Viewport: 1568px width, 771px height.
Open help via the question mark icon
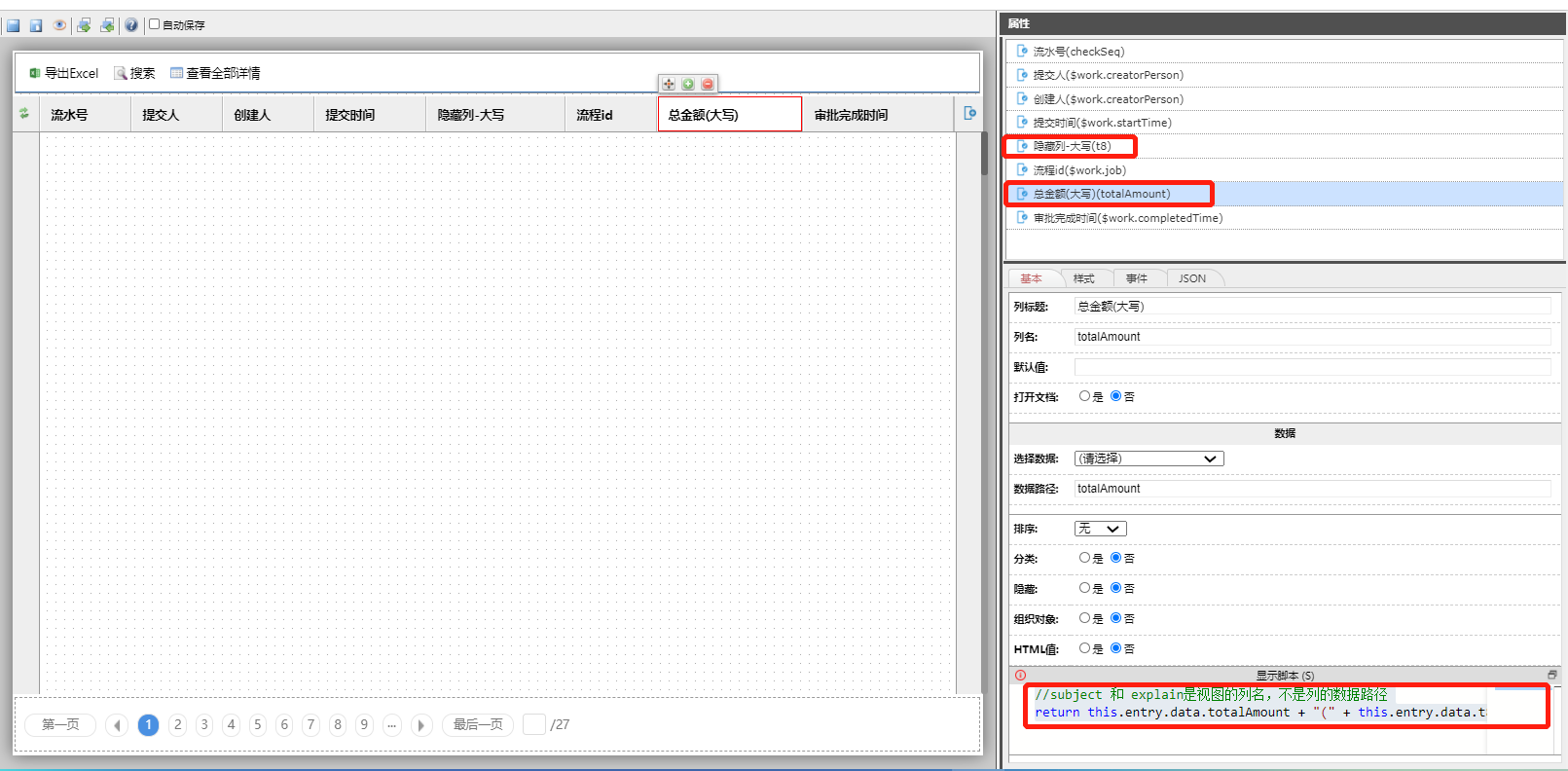tap(130, 25)
